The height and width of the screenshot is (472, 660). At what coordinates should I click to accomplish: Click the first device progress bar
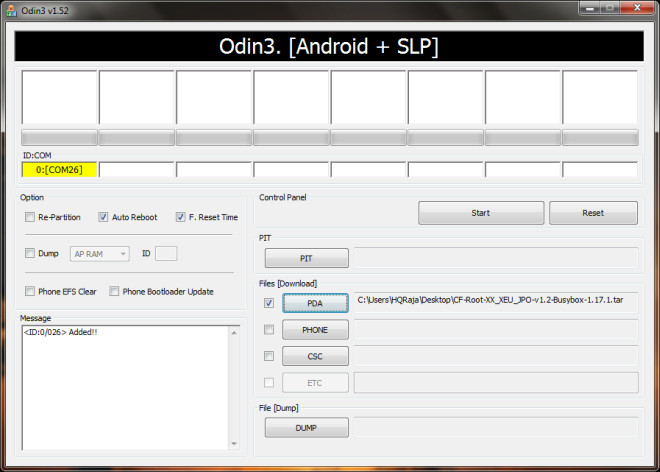(59, 138)
